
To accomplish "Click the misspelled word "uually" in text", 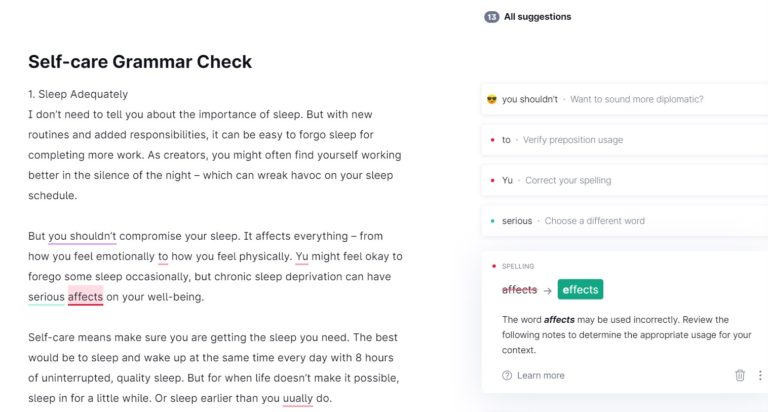I will [x=298, y=398].
